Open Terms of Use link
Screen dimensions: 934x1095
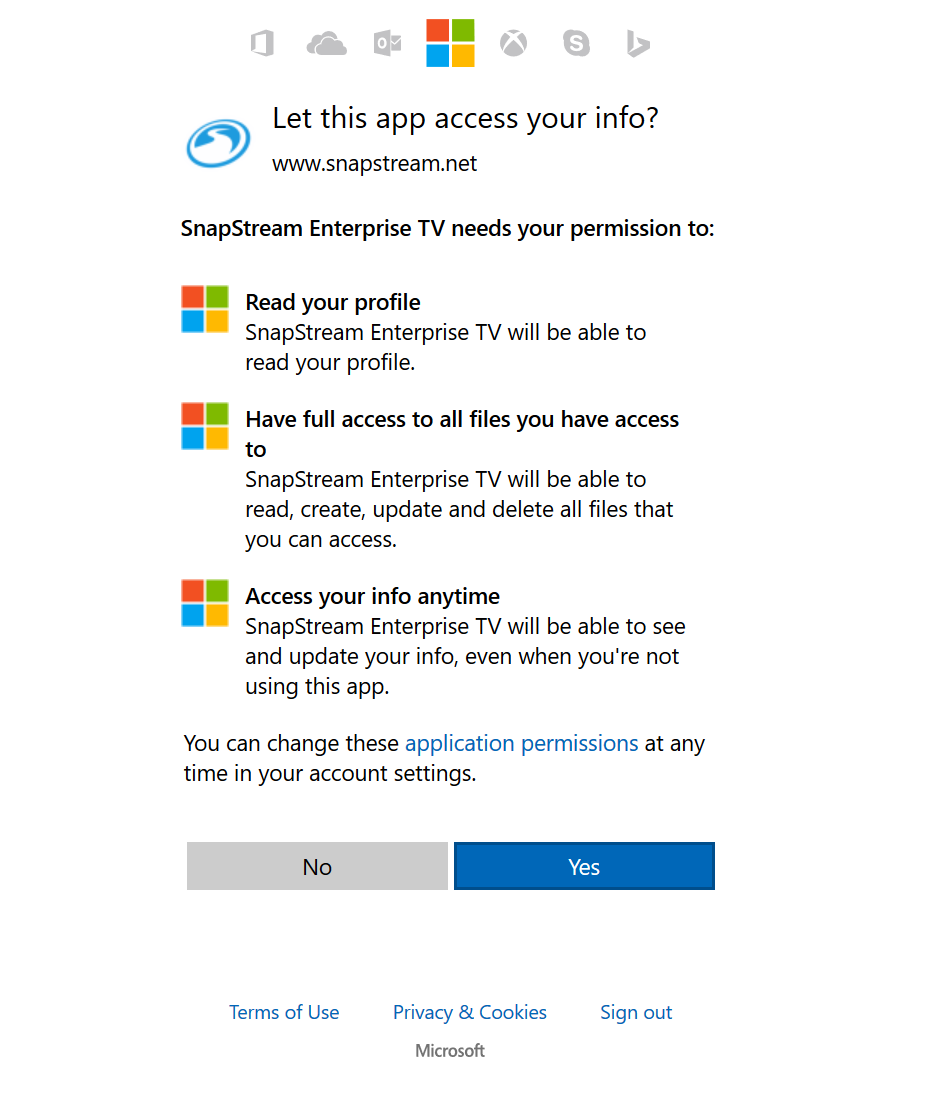284,1012
